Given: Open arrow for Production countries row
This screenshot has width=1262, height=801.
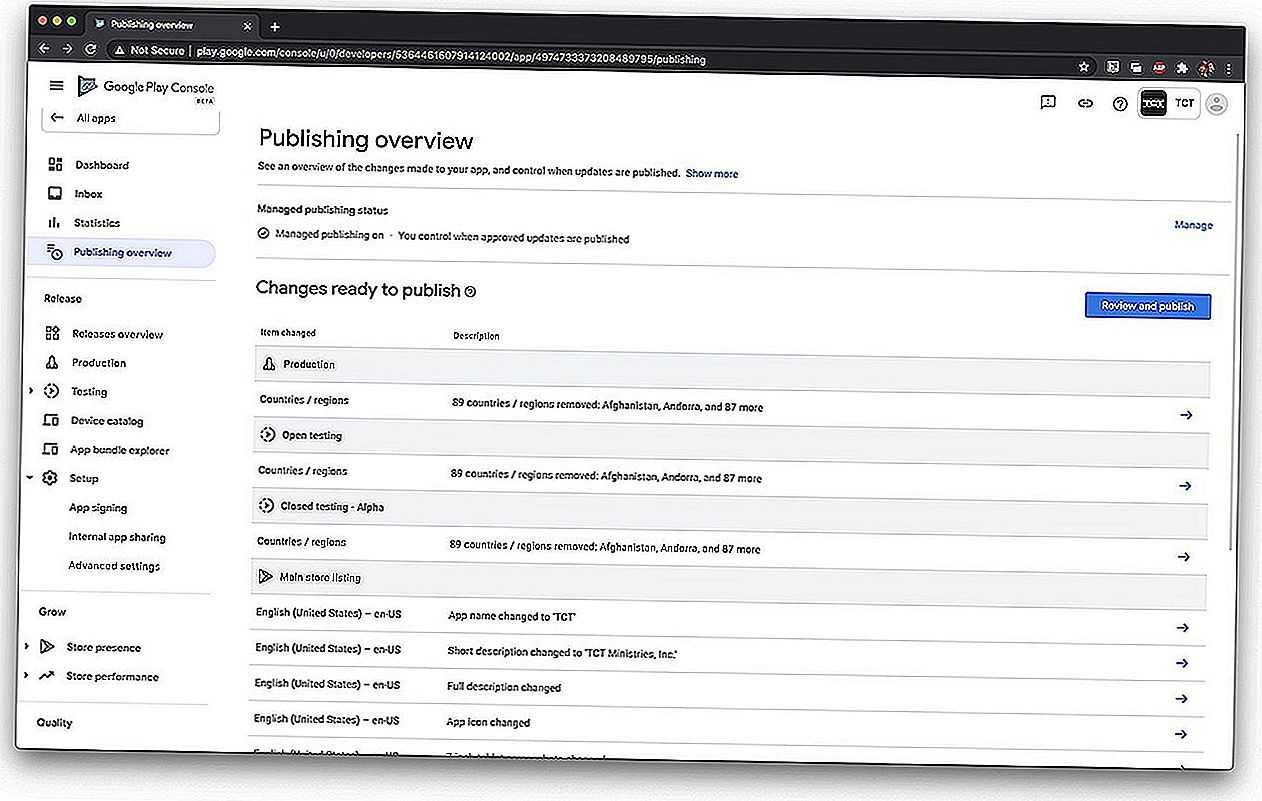Looking at the screenshot, I should pos(1186,414).
